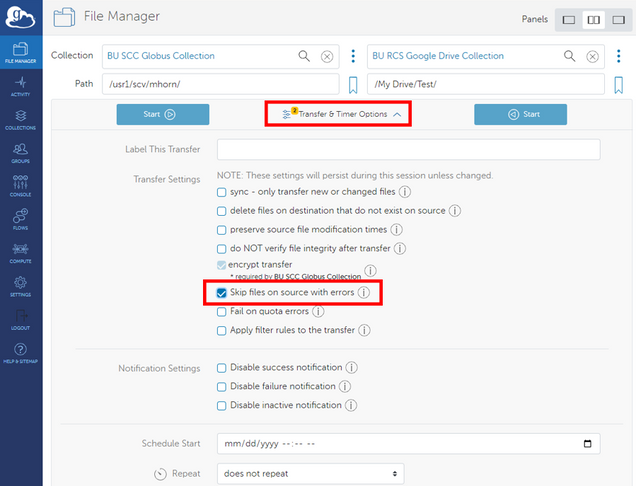Click the left path input field
The height and width of the screenshot is (486, 636).
coord(221,84)
